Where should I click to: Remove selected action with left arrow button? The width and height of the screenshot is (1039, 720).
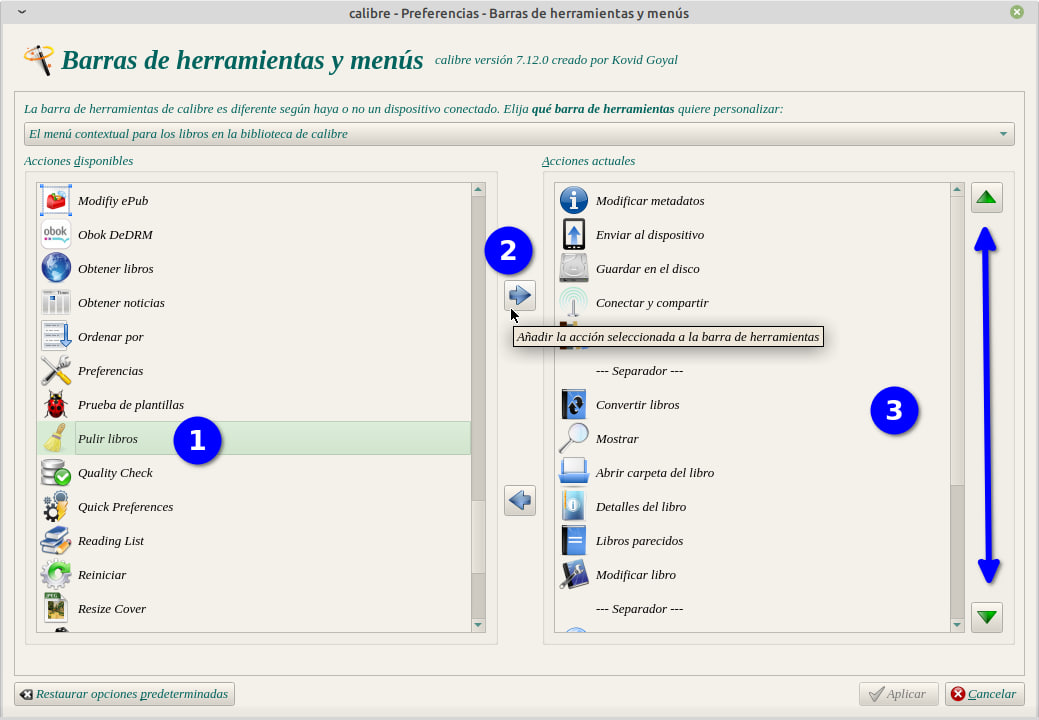520,500
